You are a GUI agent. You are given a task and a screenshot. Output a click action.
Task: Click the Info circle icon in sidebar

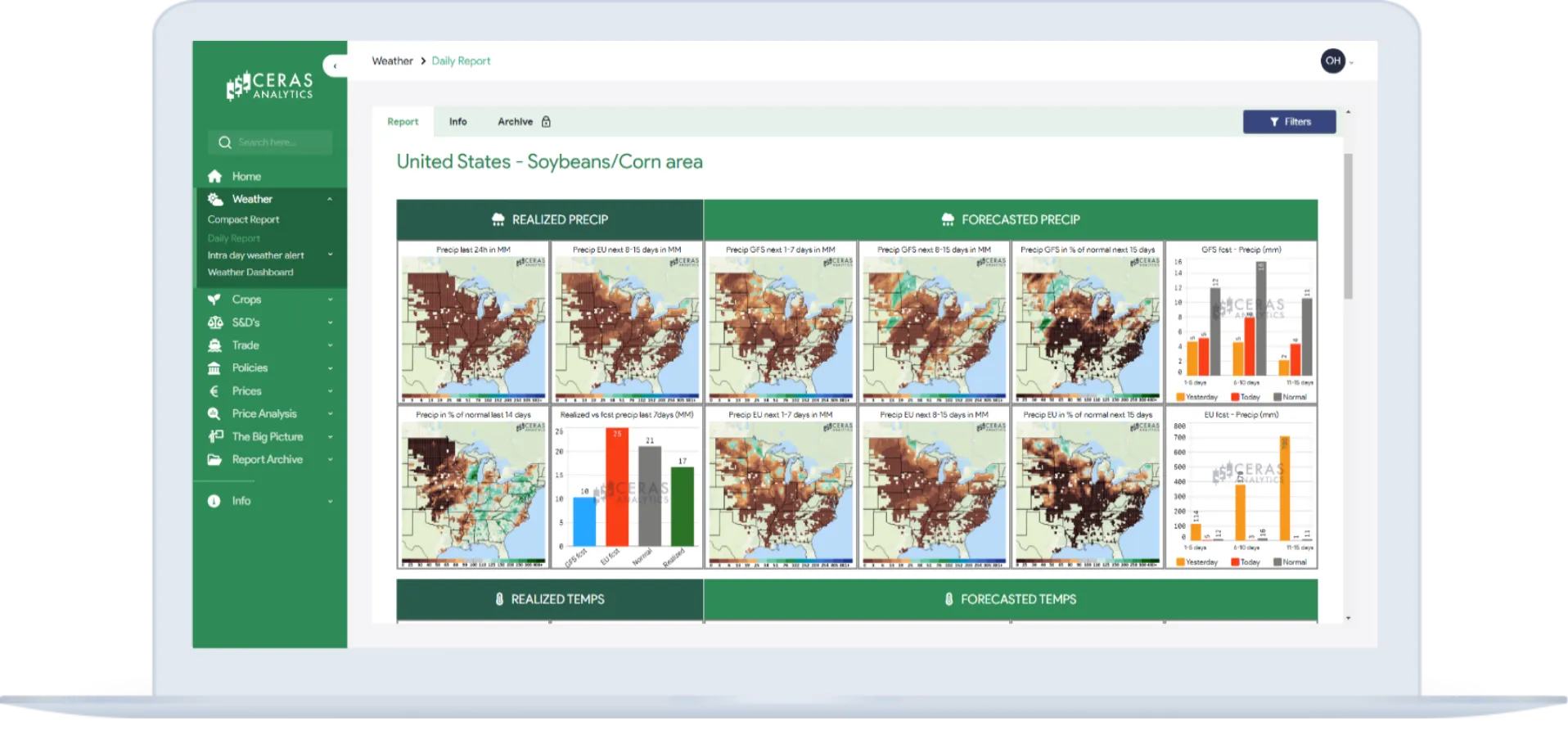click(x=214, y=501)
